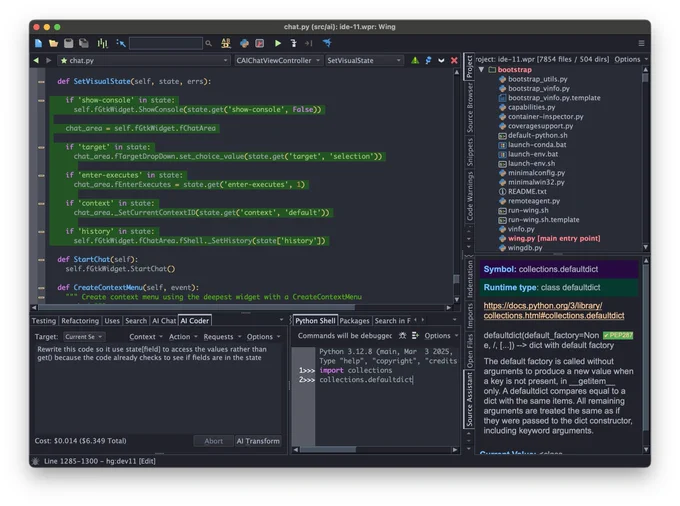The width and height of the screenshot is (680, 506).
Task: Click the shell list-plus icon beside Options
Action: (415, 336)
